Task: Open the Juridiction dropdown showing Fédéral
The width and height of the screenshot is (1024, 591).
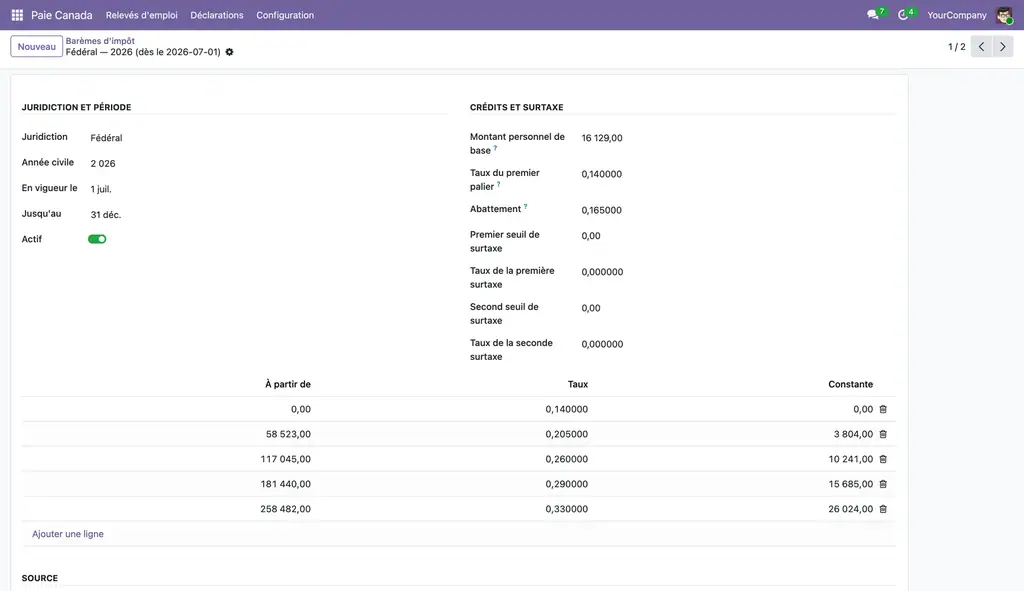Action: pos(264,138)
